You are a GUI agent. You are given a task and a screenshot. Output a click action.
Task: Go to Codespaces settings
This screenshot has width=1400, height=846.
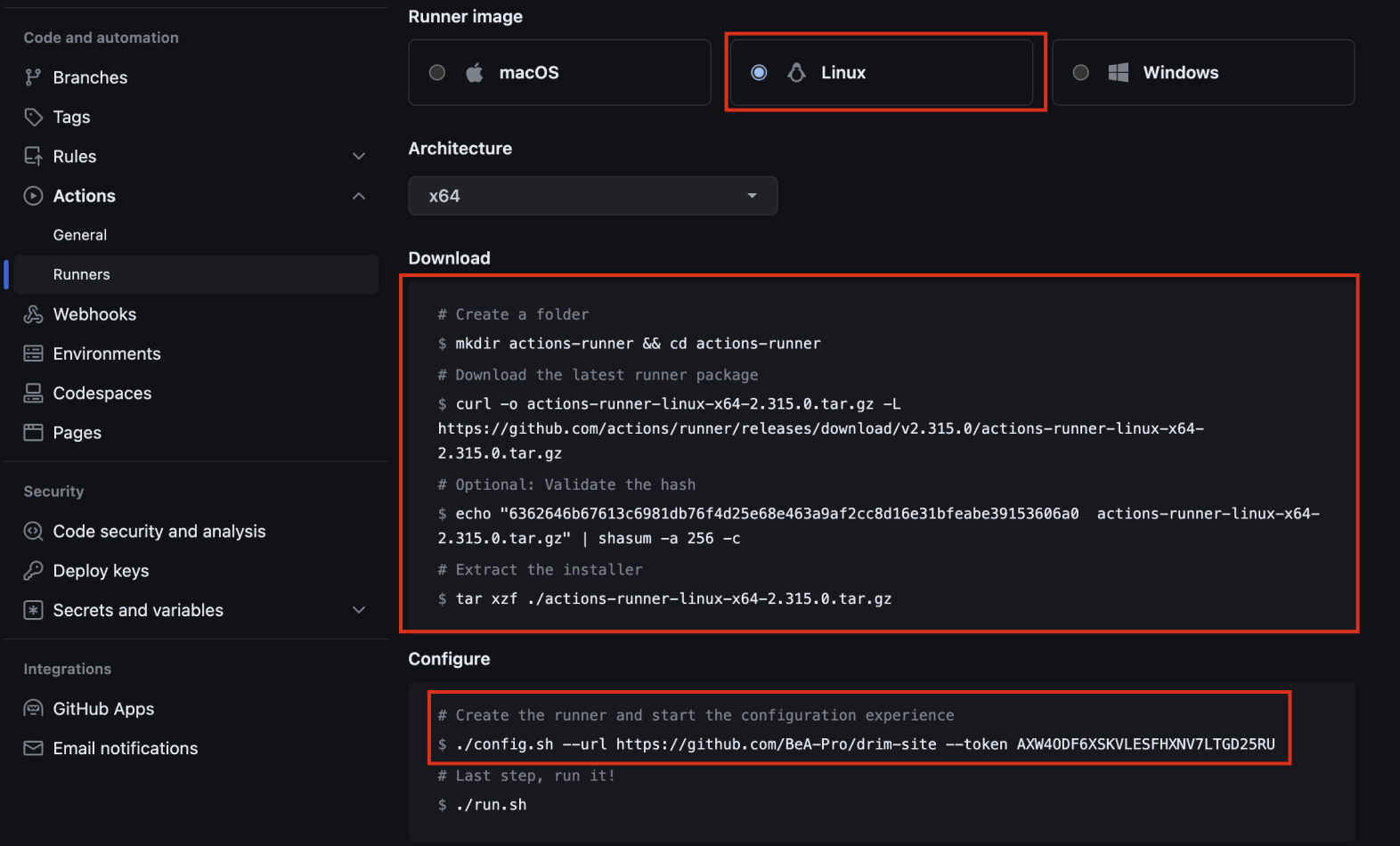102,393
